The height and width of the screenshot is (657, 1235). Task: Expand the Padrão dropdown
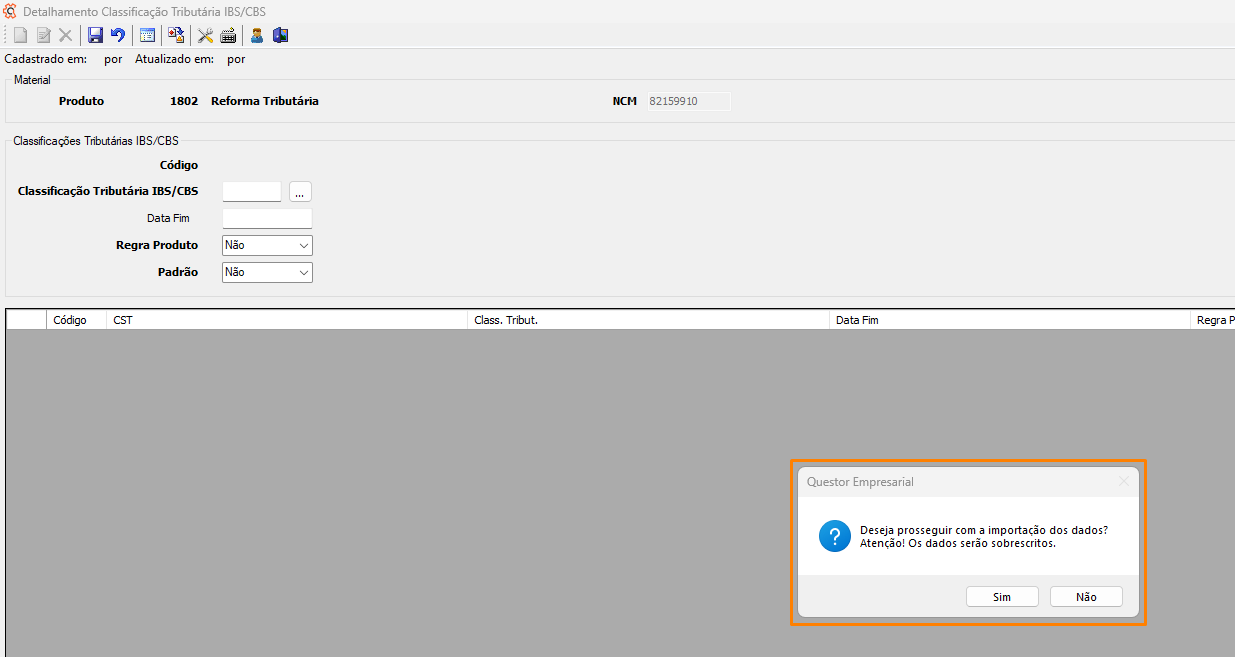click(267, 272)
